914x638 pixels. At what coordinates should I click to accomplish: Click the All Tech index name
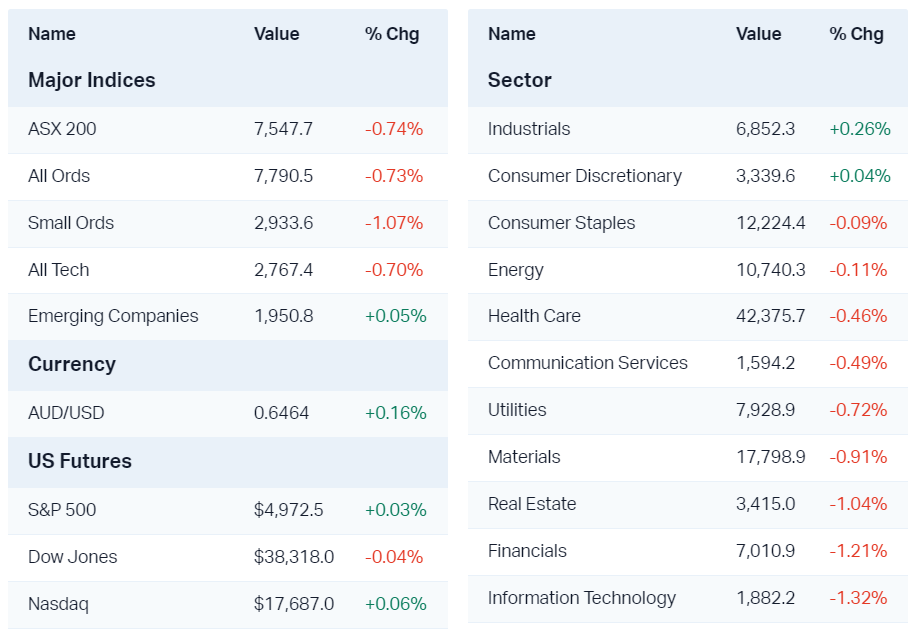pos(59,270)
